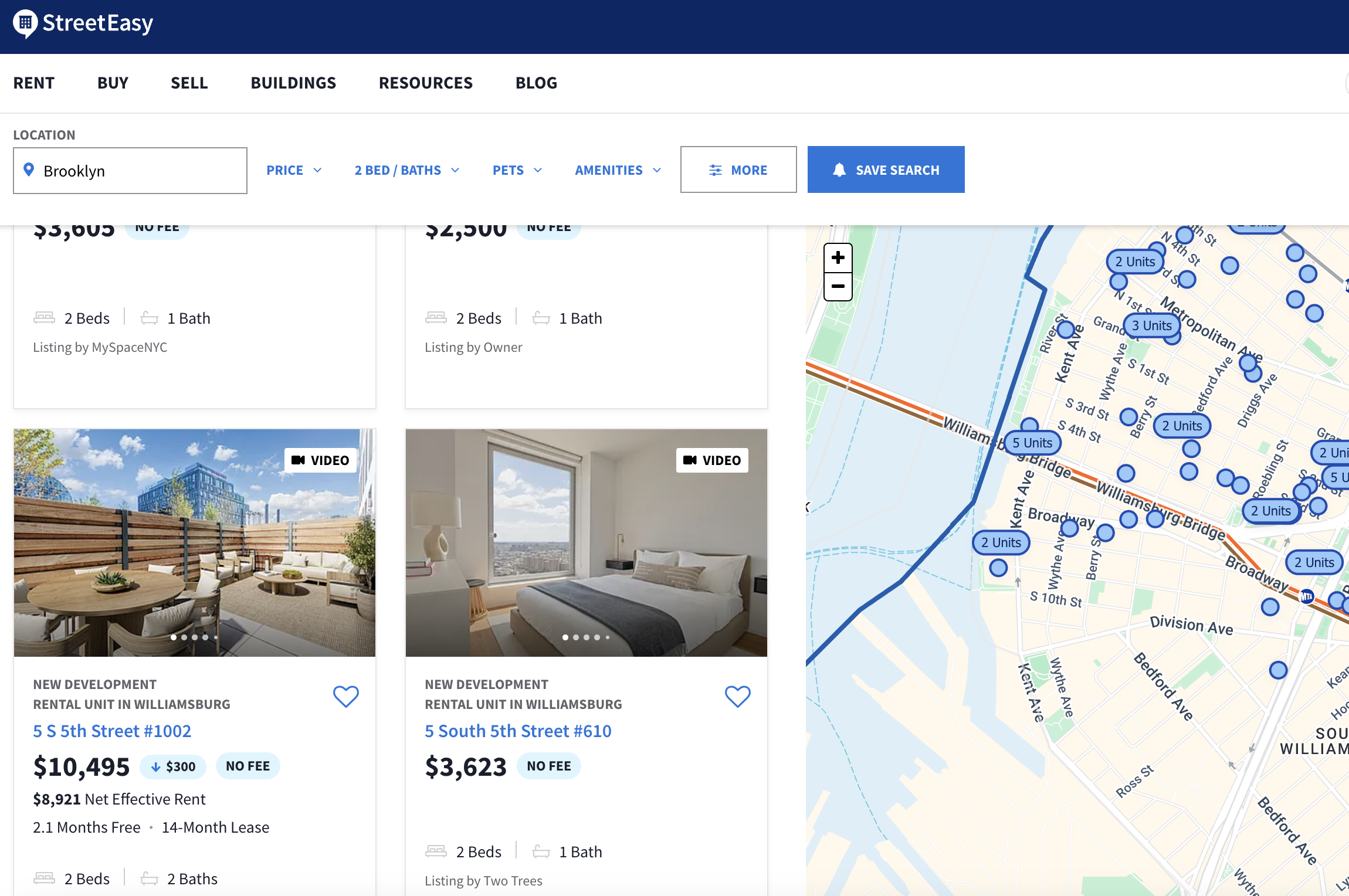Image resolution: width=1349 pixels, height=896 pixels.
Task: Open the 2 Bed / Baths dropdown
Action: click(406, 170)
